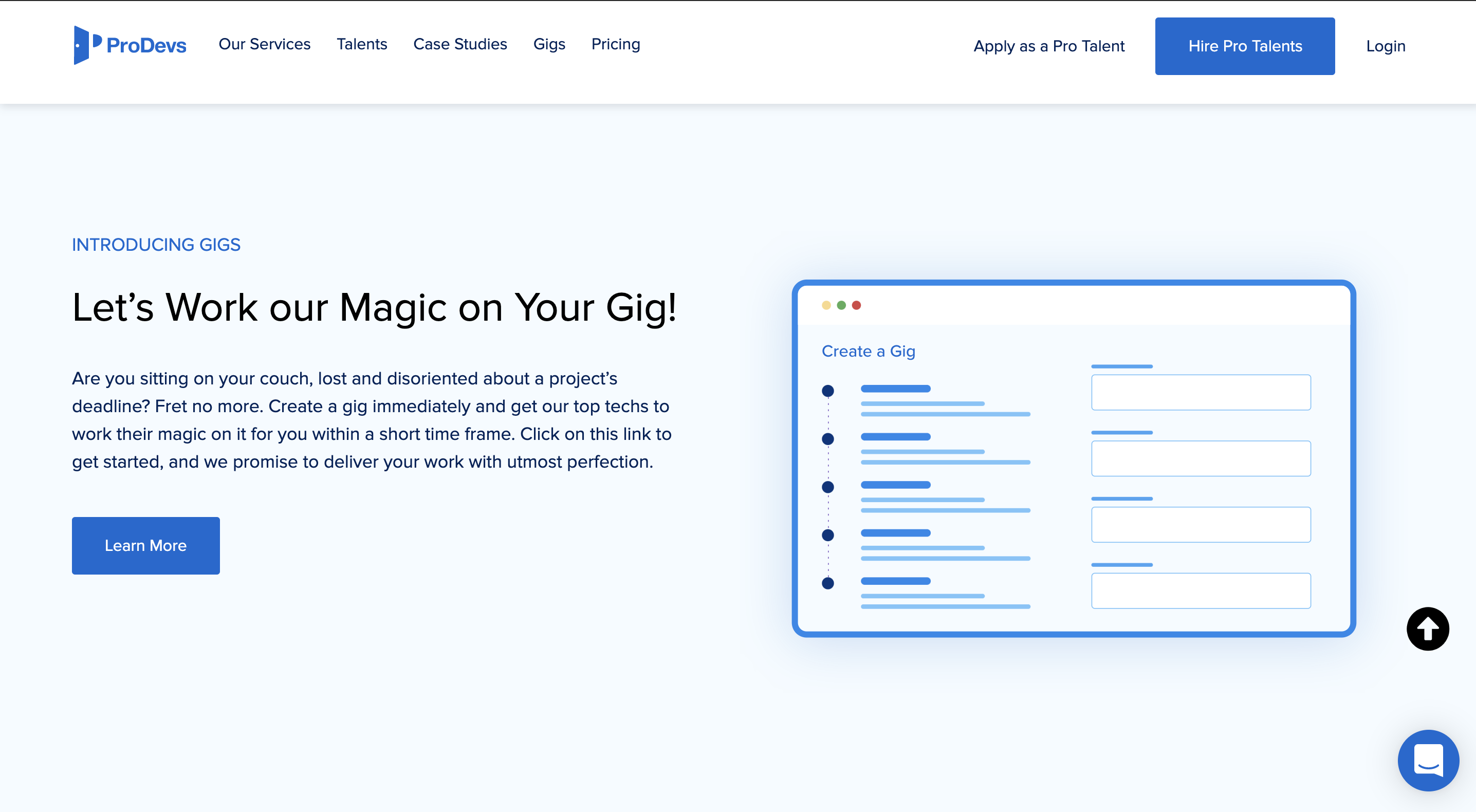Open the chat support widget
This screenshot has width=1476, height=812.
click(1428, 760)
